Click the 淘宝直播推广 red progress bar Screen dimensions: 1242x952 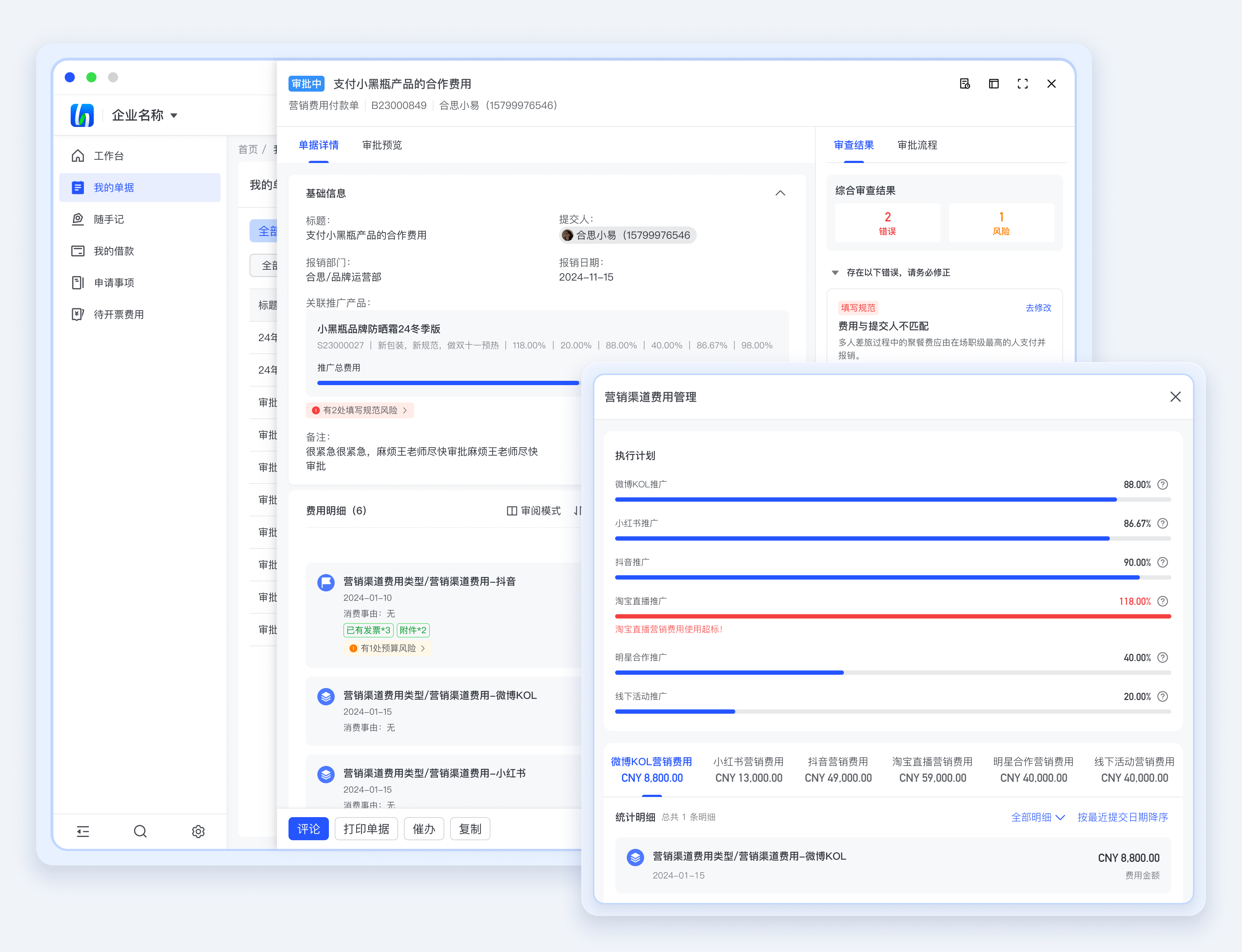click(x=893, y=617)
